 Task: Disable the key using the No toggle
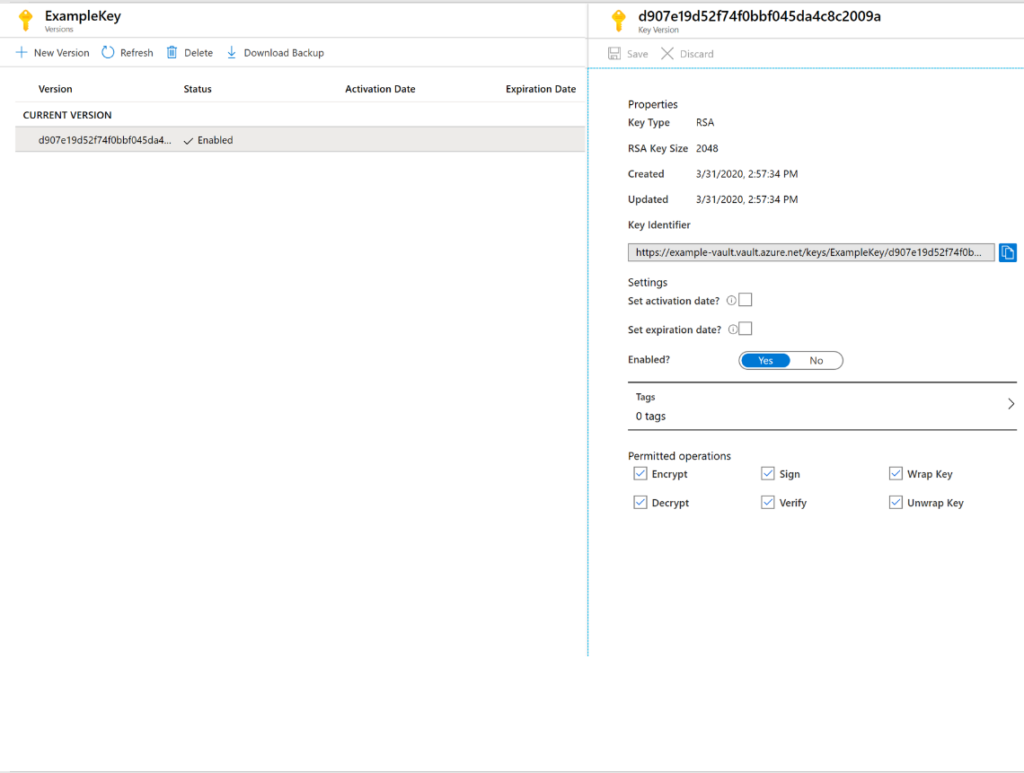[817, 360]
